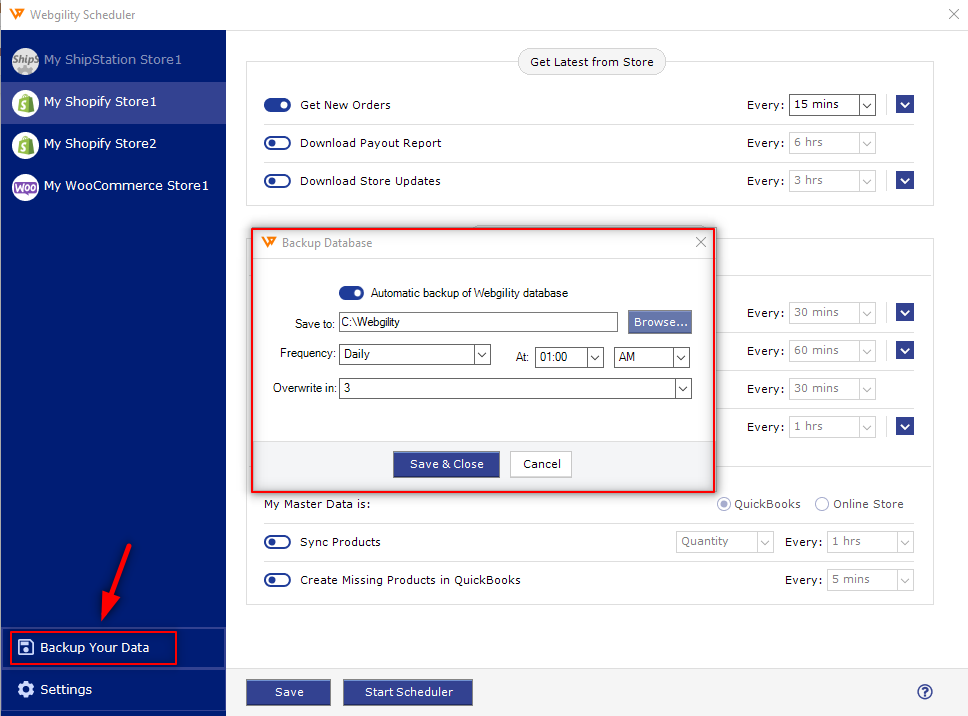
Task: Click Start Scheduler button
Action: [408, 692]
